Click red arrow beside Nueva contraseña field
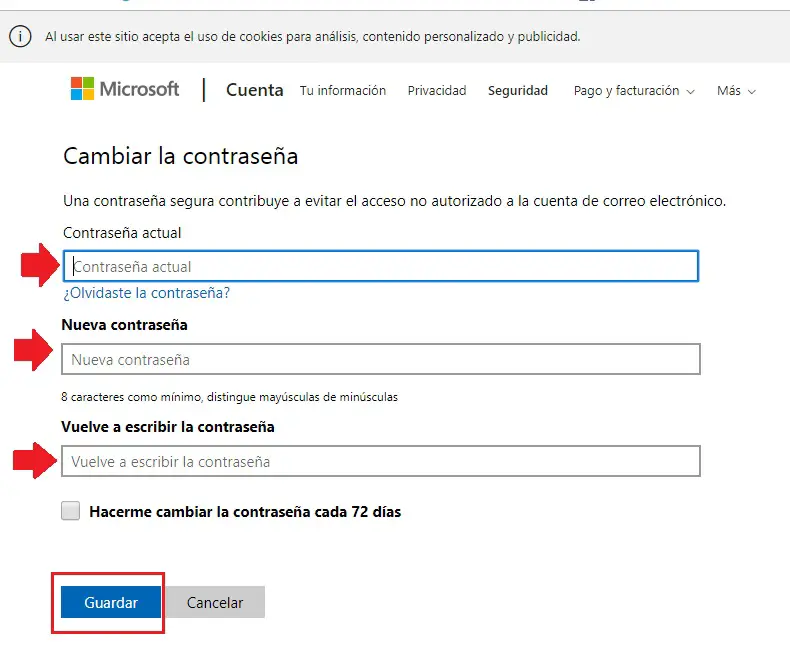 [x=31, y=351]
